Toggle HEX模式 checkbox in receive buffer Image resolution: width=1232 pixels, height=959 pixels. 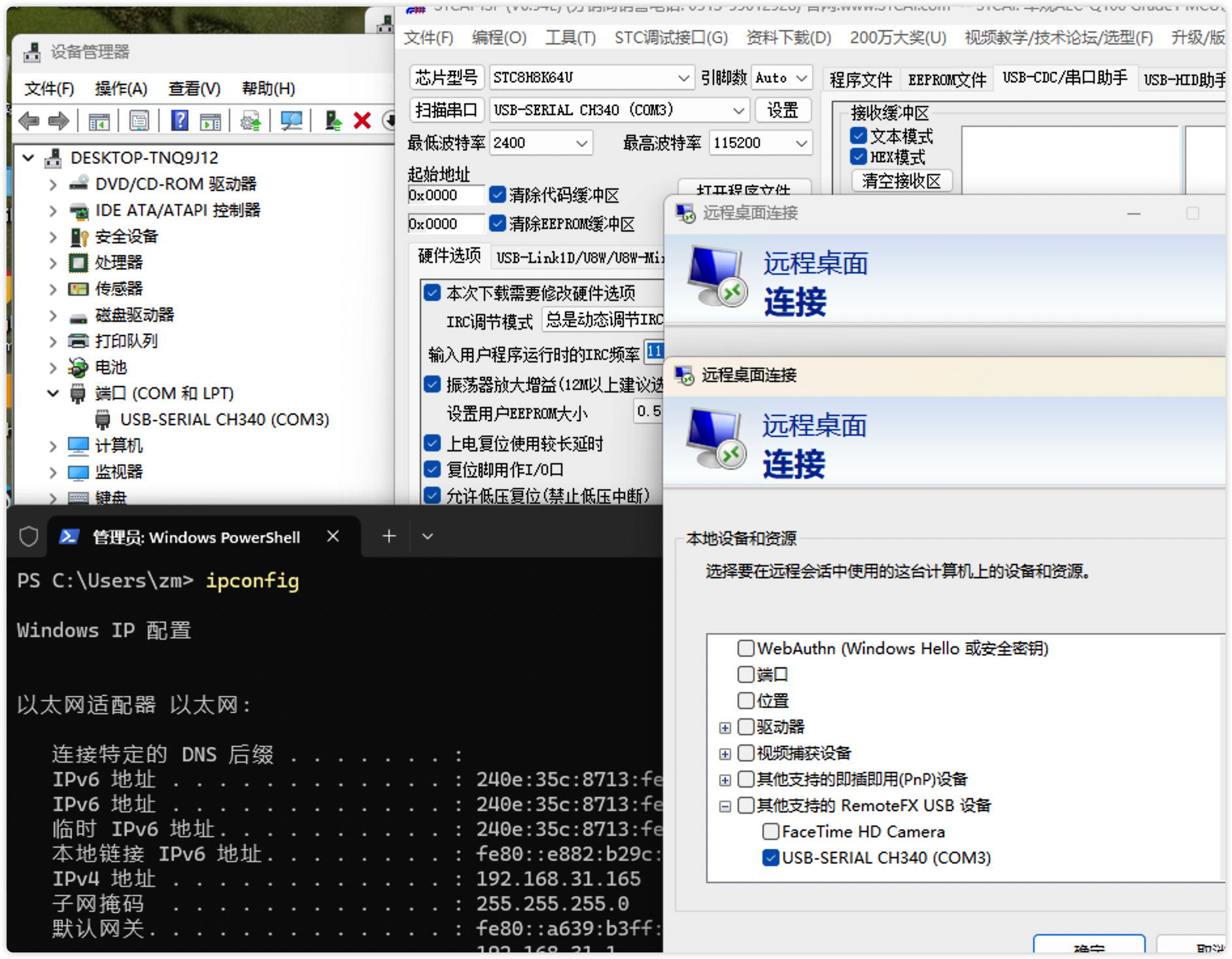(x=859, y=157)
